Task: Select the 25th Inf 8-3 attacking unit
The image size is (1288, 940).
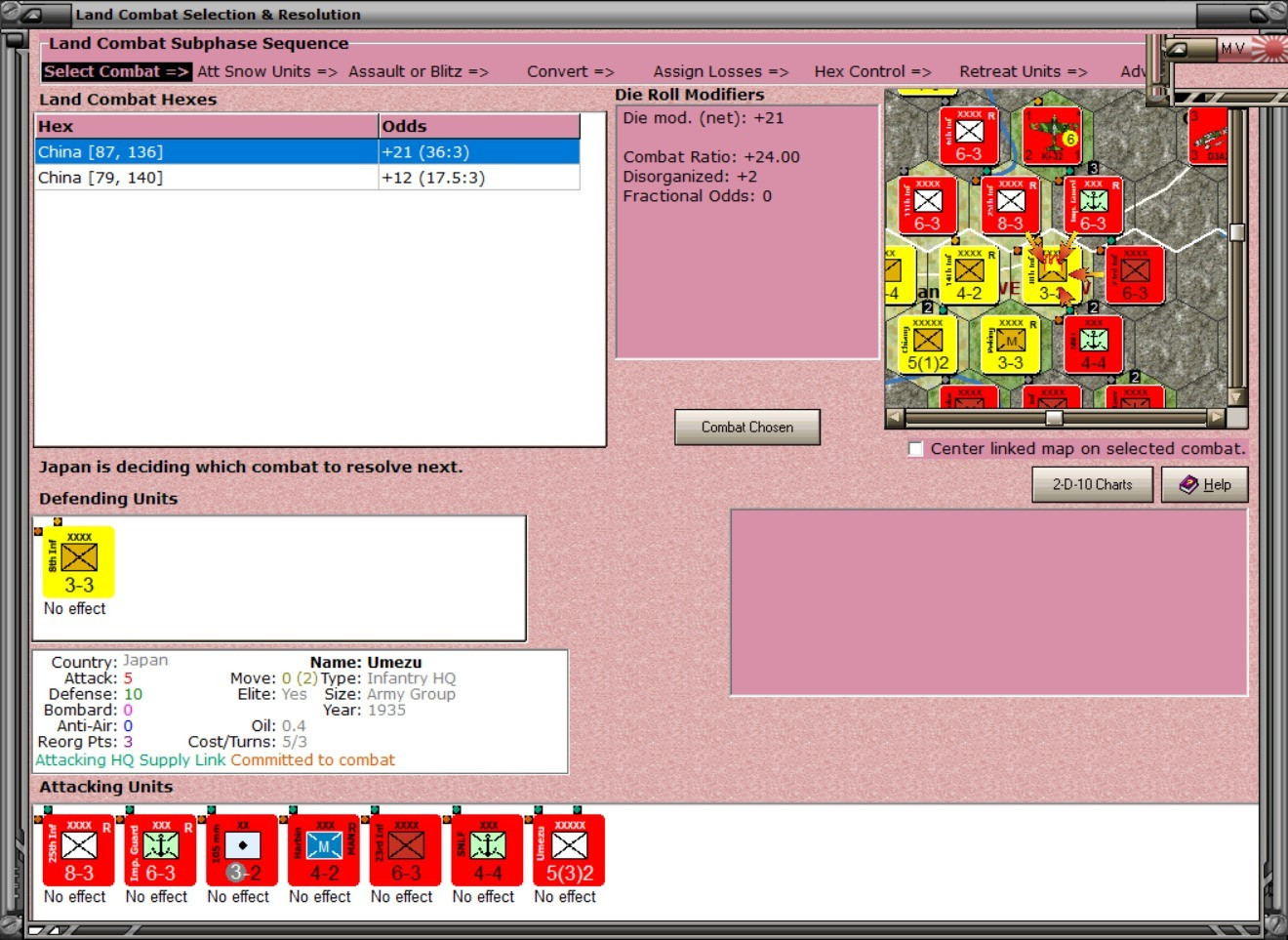Action: [x=79, y=851]
